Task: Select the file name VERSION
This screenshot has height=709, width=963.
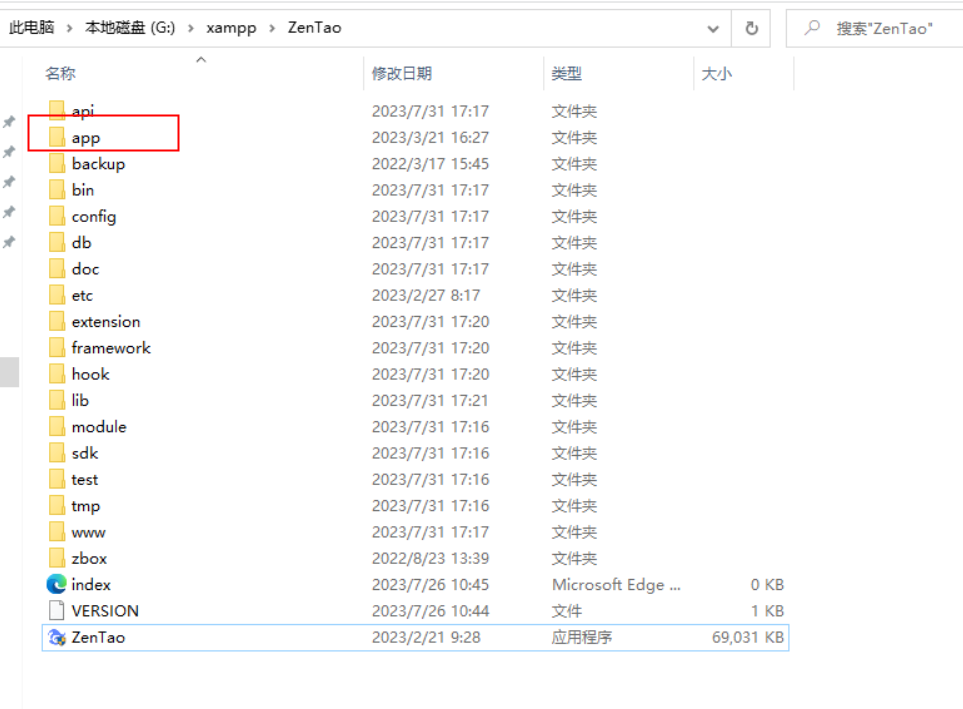Action: (105, 611)
